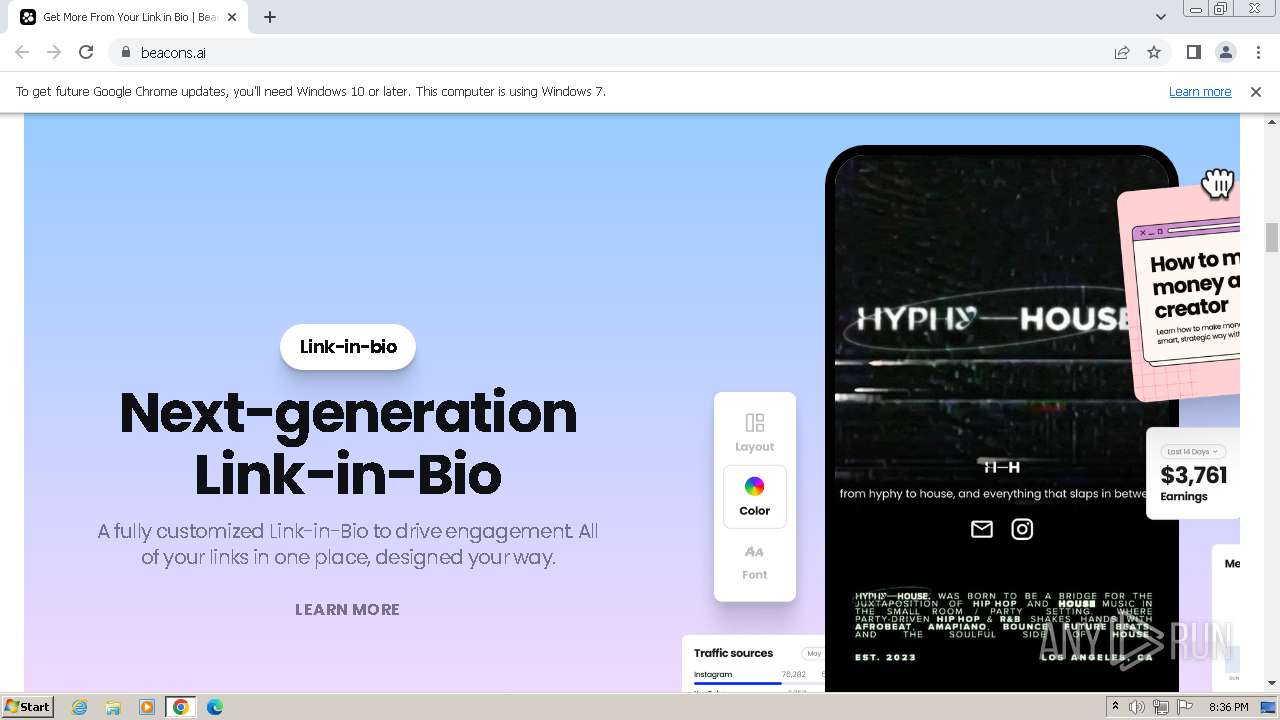The height and width of the screenshot is (720, 1280).
Task: Click the 8:36 PM system clock
Action: [x=1228, y=707]
